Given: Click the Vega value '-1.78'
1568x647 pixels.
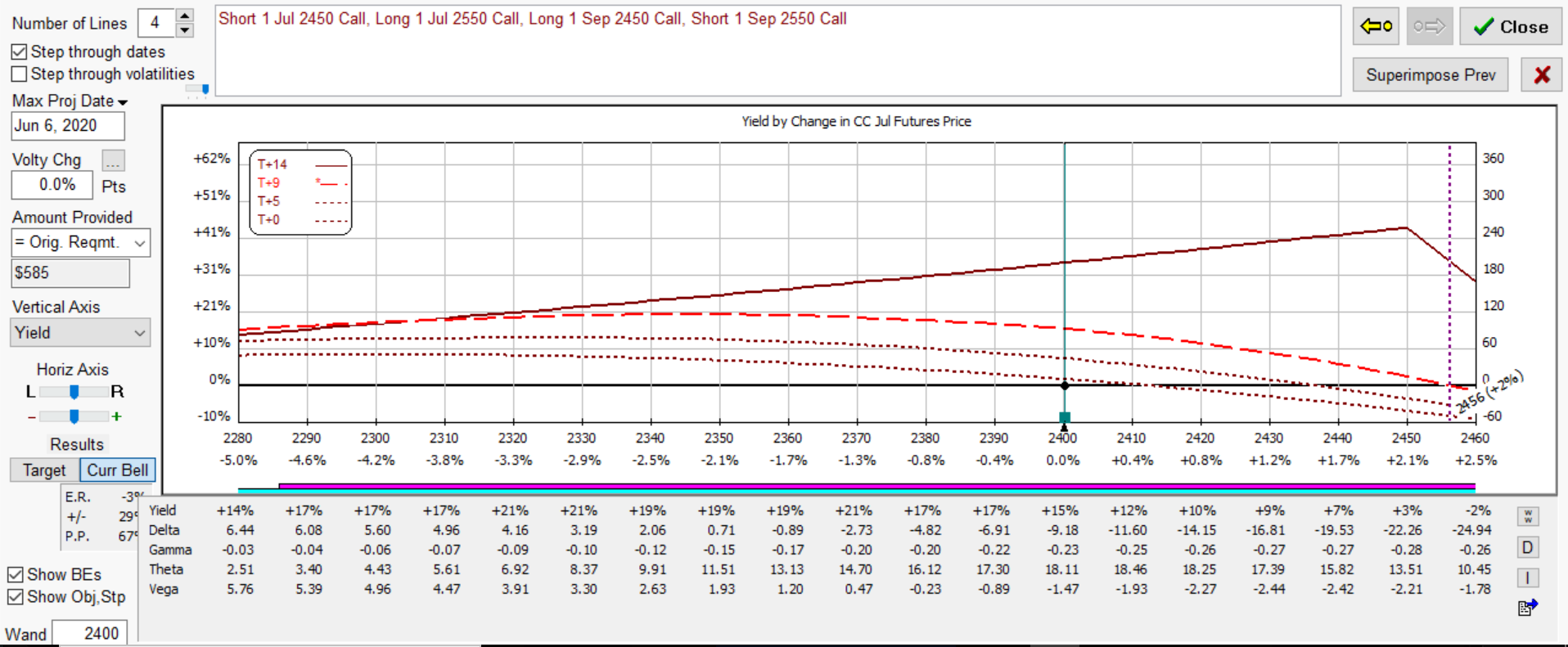Looking at the screenshot, I should [1475, 589].
